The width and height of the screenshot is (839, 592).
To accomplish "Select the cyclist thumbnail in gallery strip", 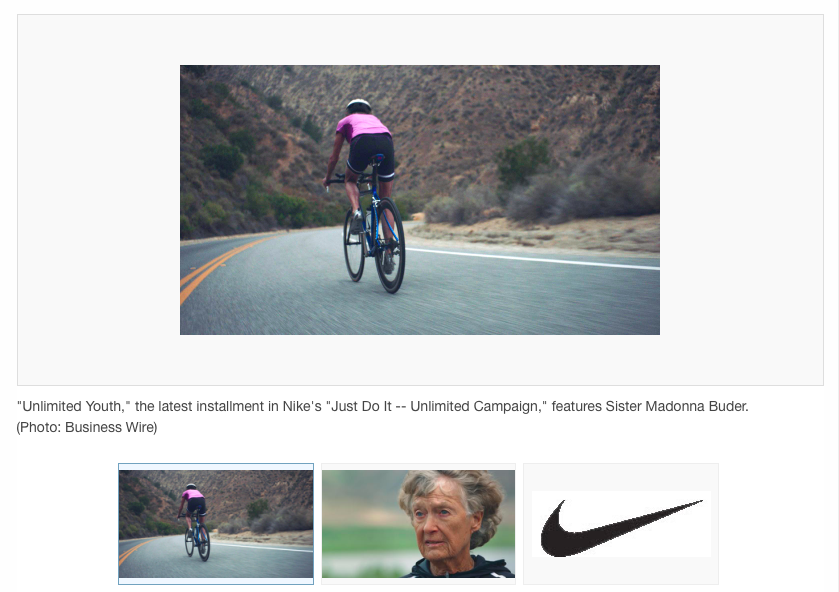I will click(x=216, y=524).
